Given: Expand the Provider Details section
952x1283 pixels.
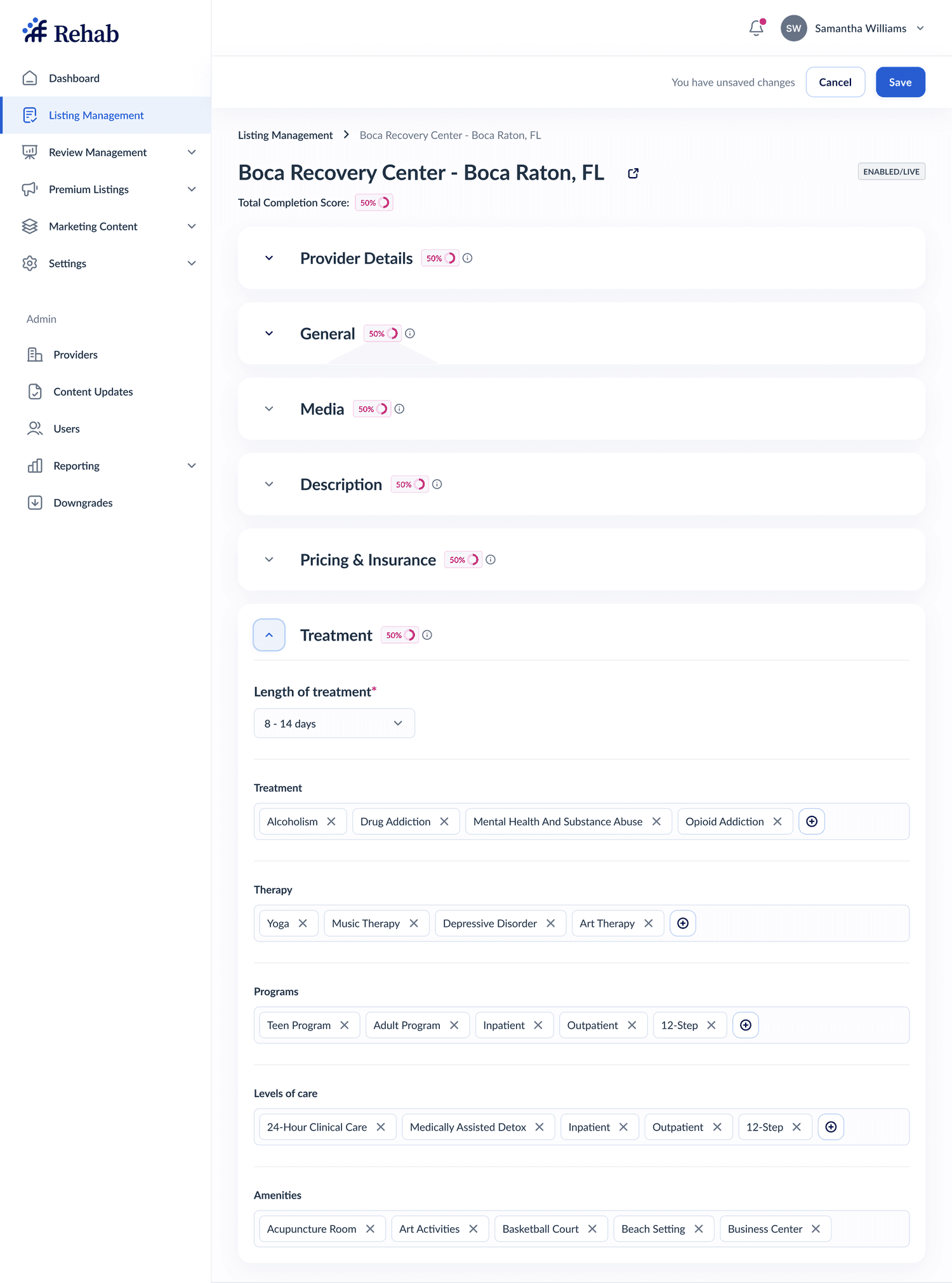Looking at the screenshot, I should pyautogui.click(x=269, y=258).
